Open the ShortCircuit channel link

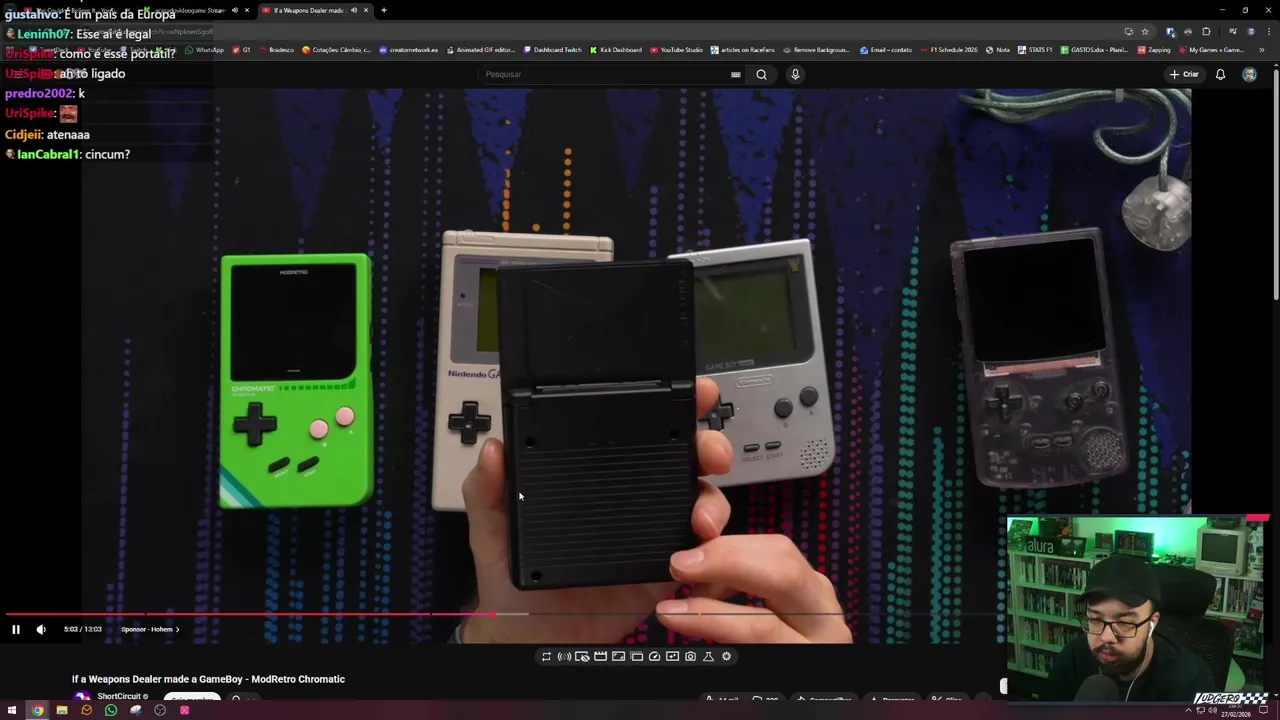click(x=119, y=696)
